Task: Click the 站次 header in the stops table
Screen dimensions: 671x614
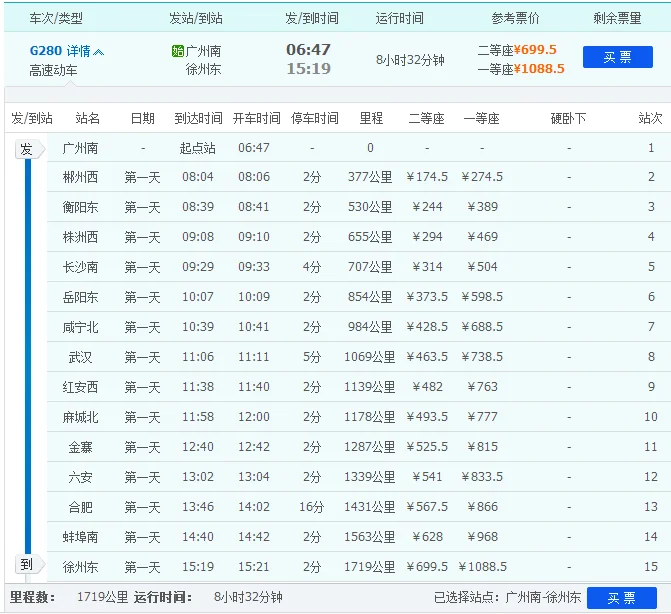Action: tap(650, 118)
